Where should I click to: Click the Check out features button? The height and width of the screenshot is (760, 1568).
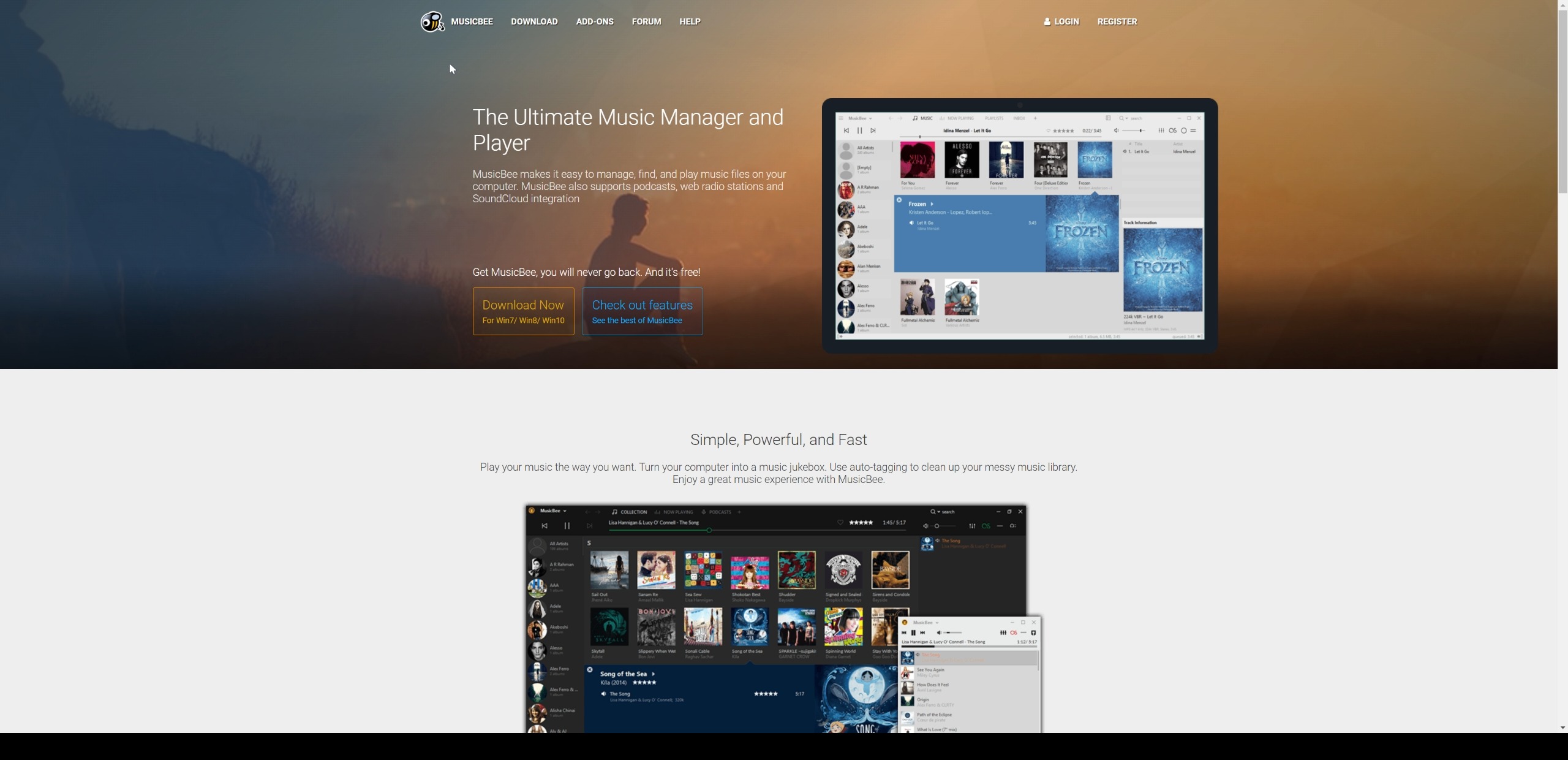pyautogui.click(x=642, y=311)
